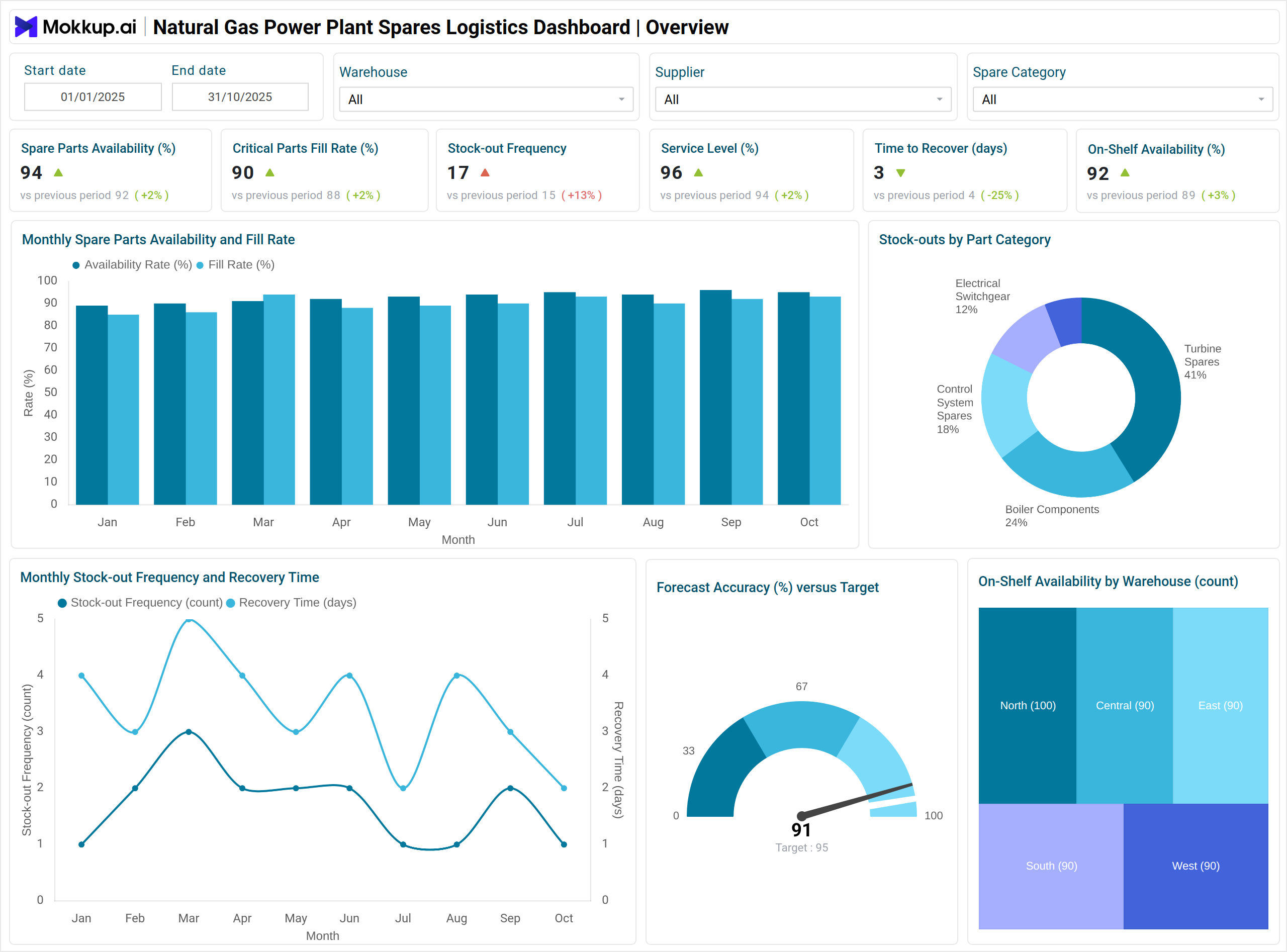Open the Spare Category dropdown
Screen dimensions: 1287x952
click(1123, 99)
